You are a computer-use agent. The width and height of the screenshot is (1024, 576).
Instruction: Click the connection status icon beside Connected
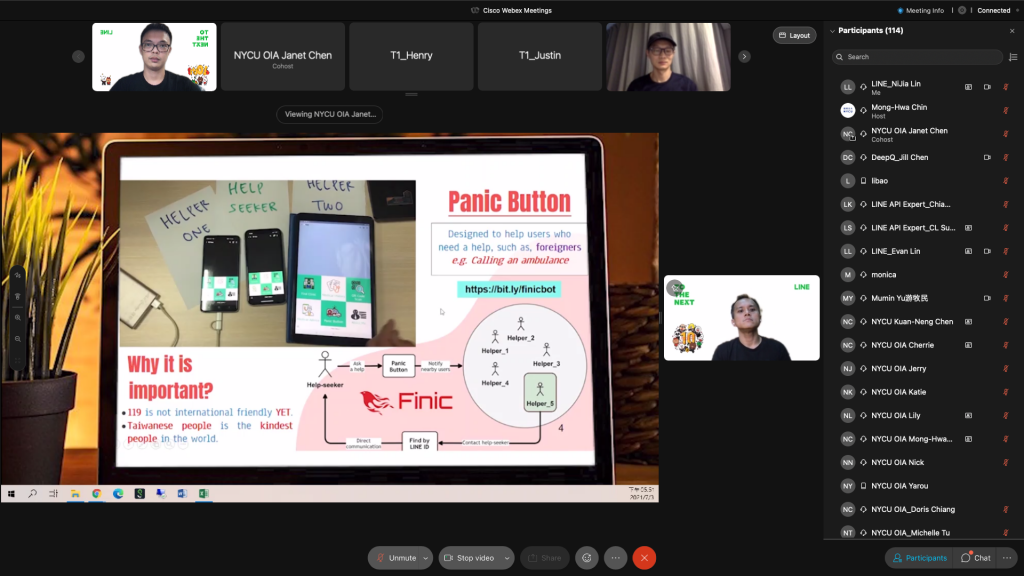click(962, 10)
